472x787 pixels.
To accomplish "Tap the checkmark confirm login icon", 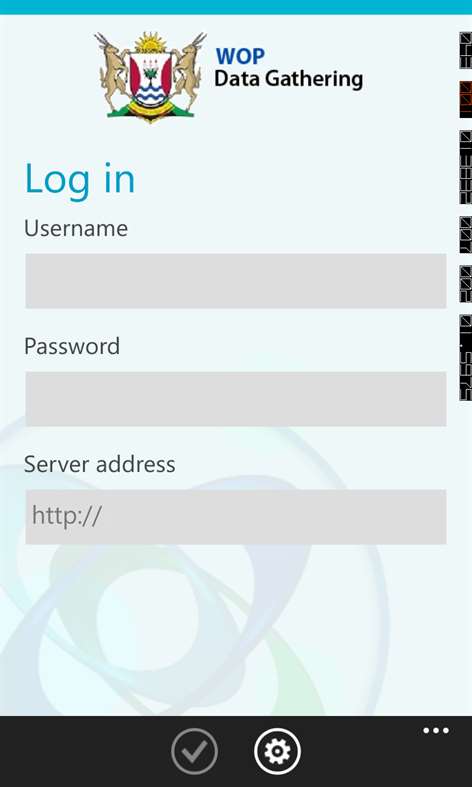I will point(194,751).
